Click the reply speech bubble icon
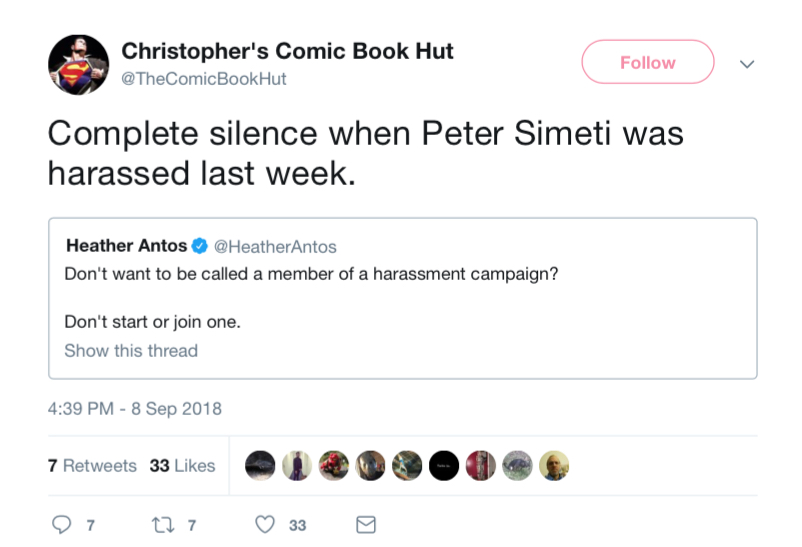 61,524
